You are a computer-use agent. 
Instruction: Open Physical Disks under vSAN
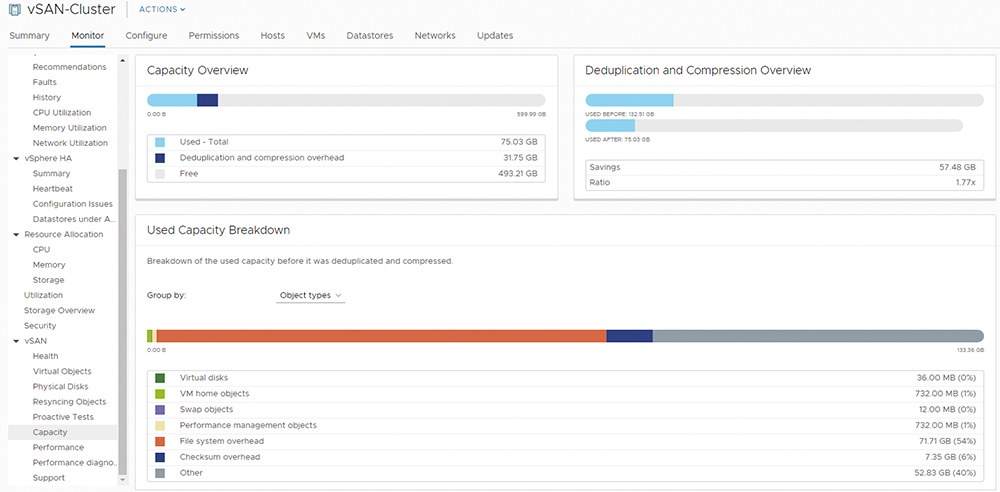pos(61,387)
